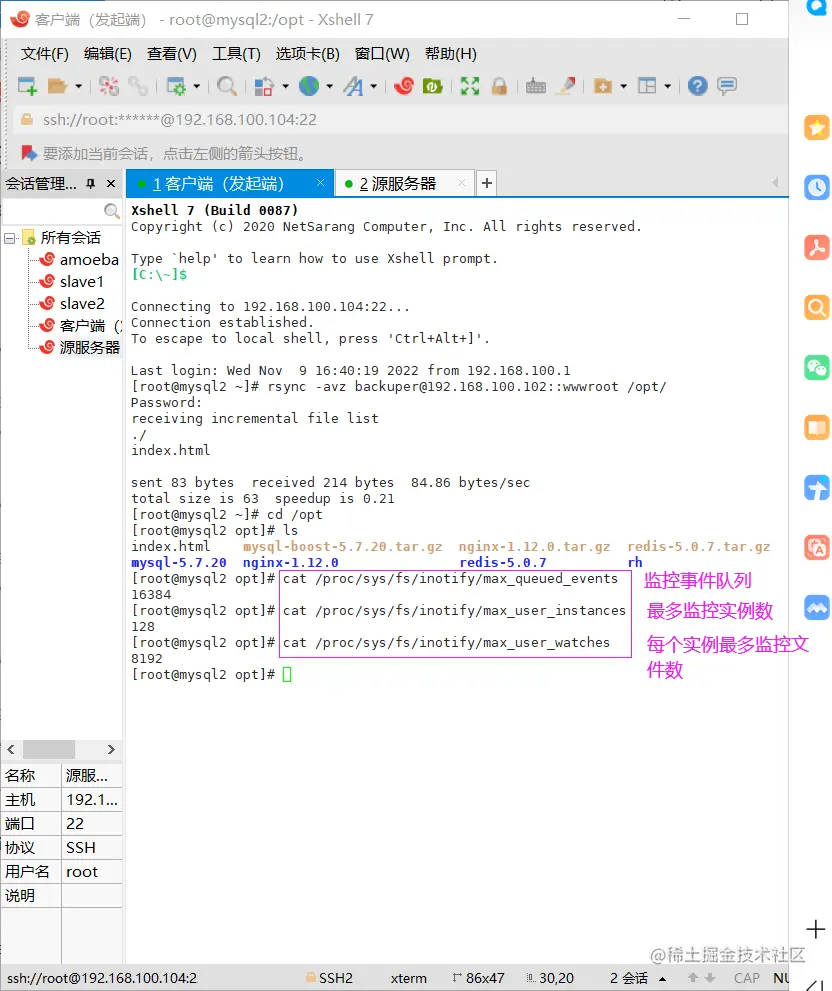Click the right sidebar WeChat icon
Viewport: 832px width, 991px height.
click(816, 367)
